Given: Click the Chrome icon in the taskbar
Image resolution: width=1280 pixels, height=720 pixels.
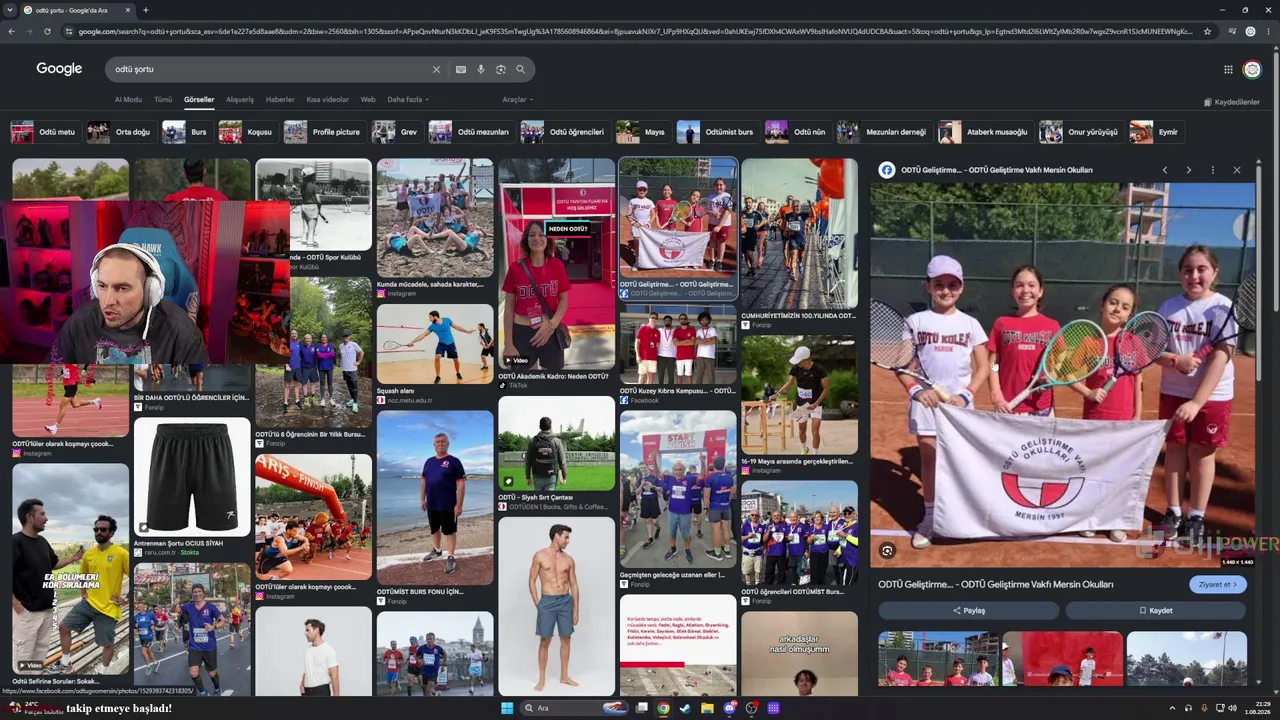Looking at the screenshot, I should 663,708.
